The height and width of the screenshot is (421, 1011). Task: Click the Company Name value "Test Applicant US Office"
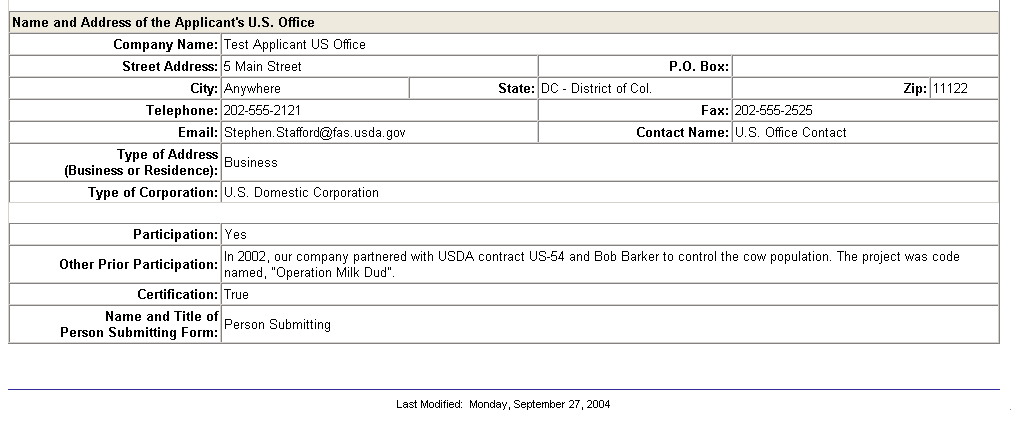295,45
